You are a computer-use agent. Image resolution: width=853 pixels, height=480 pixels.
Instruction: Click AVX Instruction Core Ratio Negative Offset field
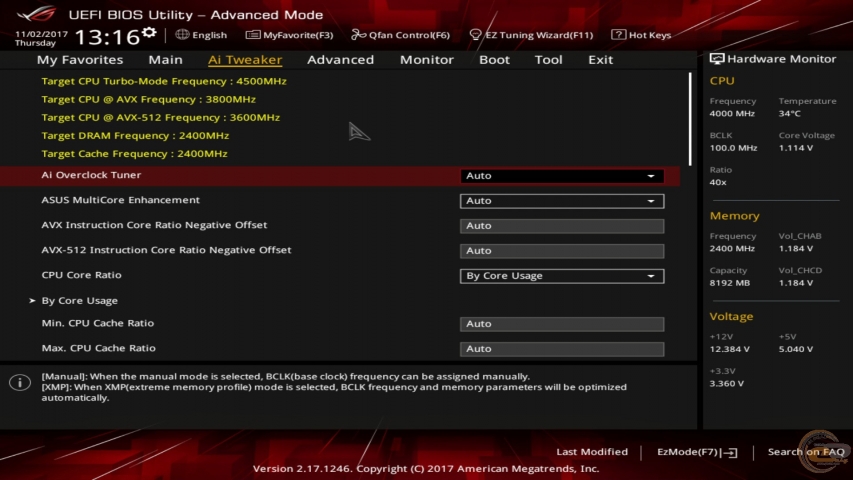[x=562, y=226]
